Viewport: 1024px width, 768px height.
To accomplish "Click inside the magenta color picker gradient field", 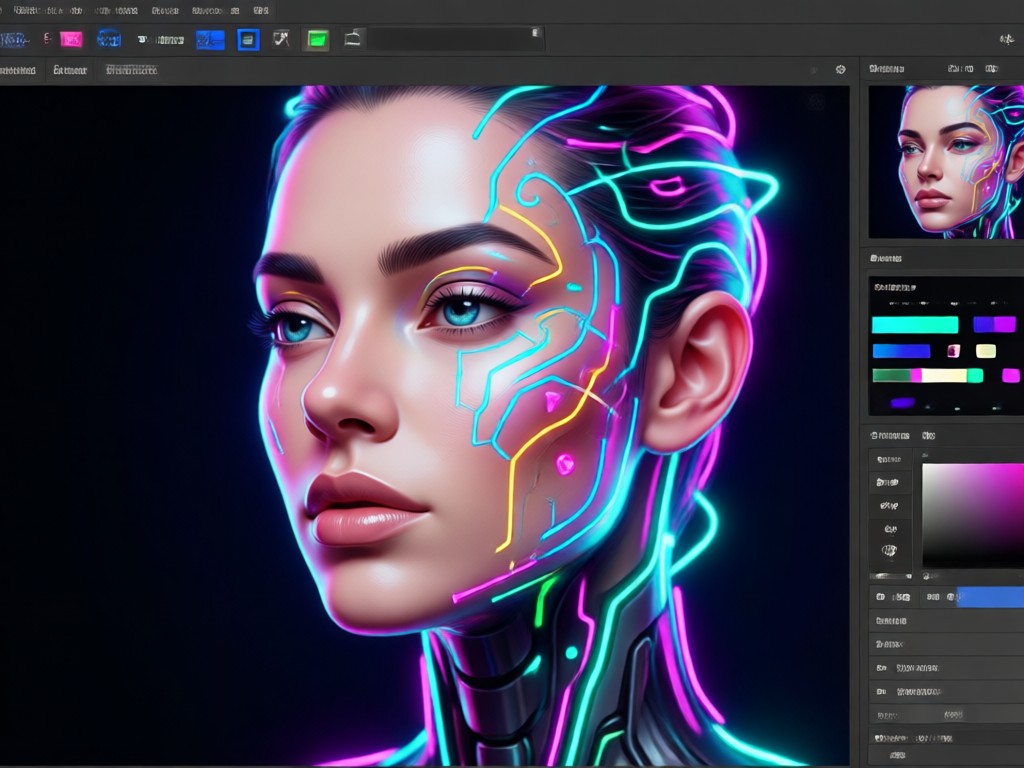I will (973, 516).
